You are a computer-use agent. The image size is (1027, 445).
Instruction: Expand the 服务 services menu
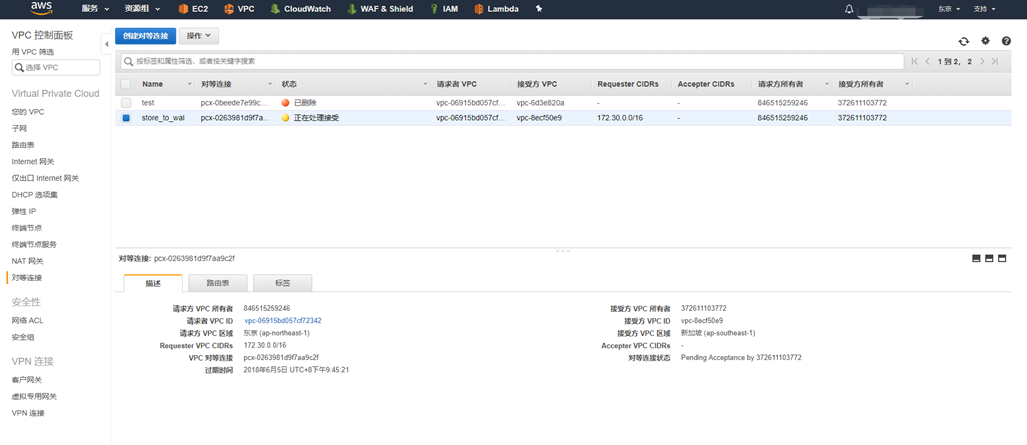point(95,9)
